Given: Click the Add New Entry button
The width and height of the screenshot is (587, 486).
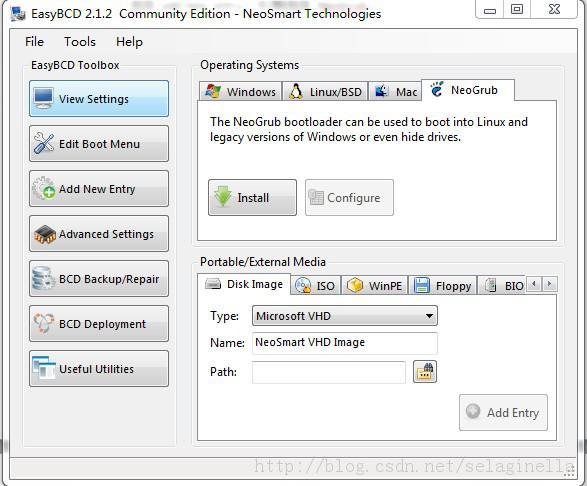Looking at the screenshot, I should point(99,189).
